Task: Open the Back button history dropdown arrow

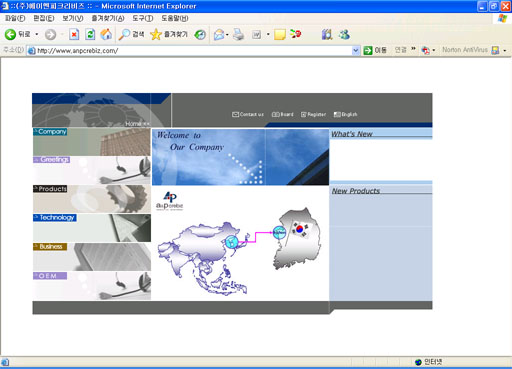Action: point(37,34)
